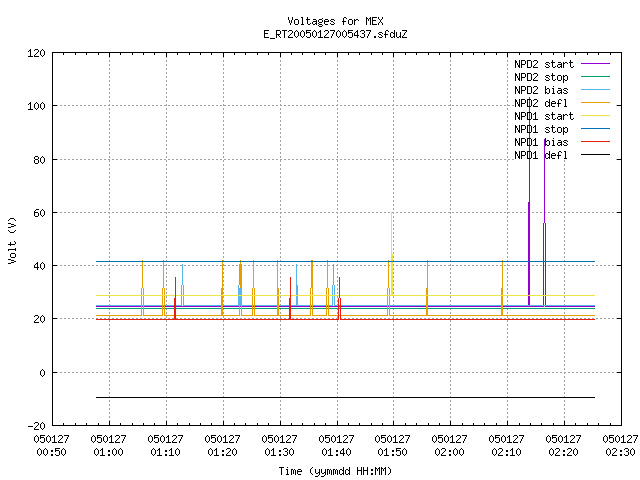The width and height of the screenshot is (640, 480).
Task: Click the x-axis tick label 050127 02:00
Action: click(x=449, y=446)
